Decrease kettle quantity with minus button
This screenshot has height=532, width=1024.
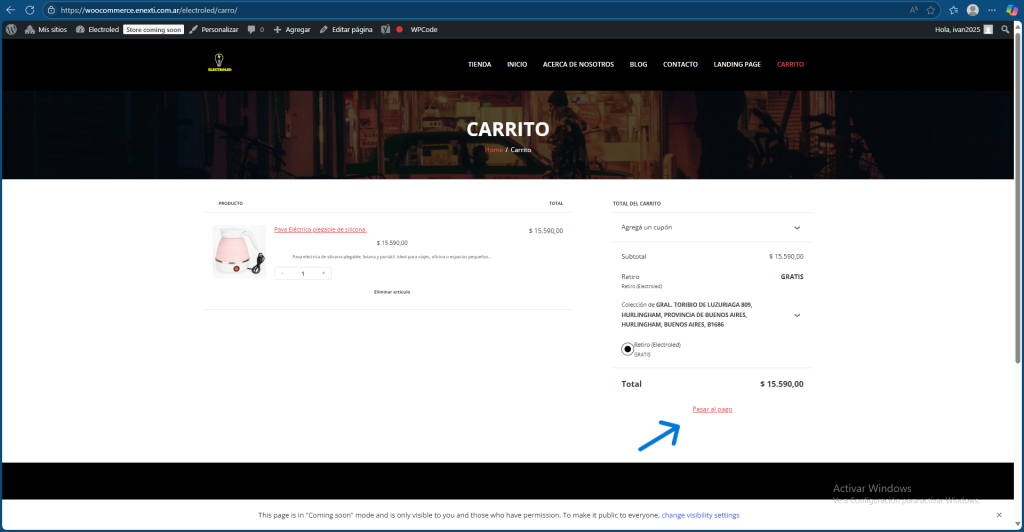(x=283, y=273)
